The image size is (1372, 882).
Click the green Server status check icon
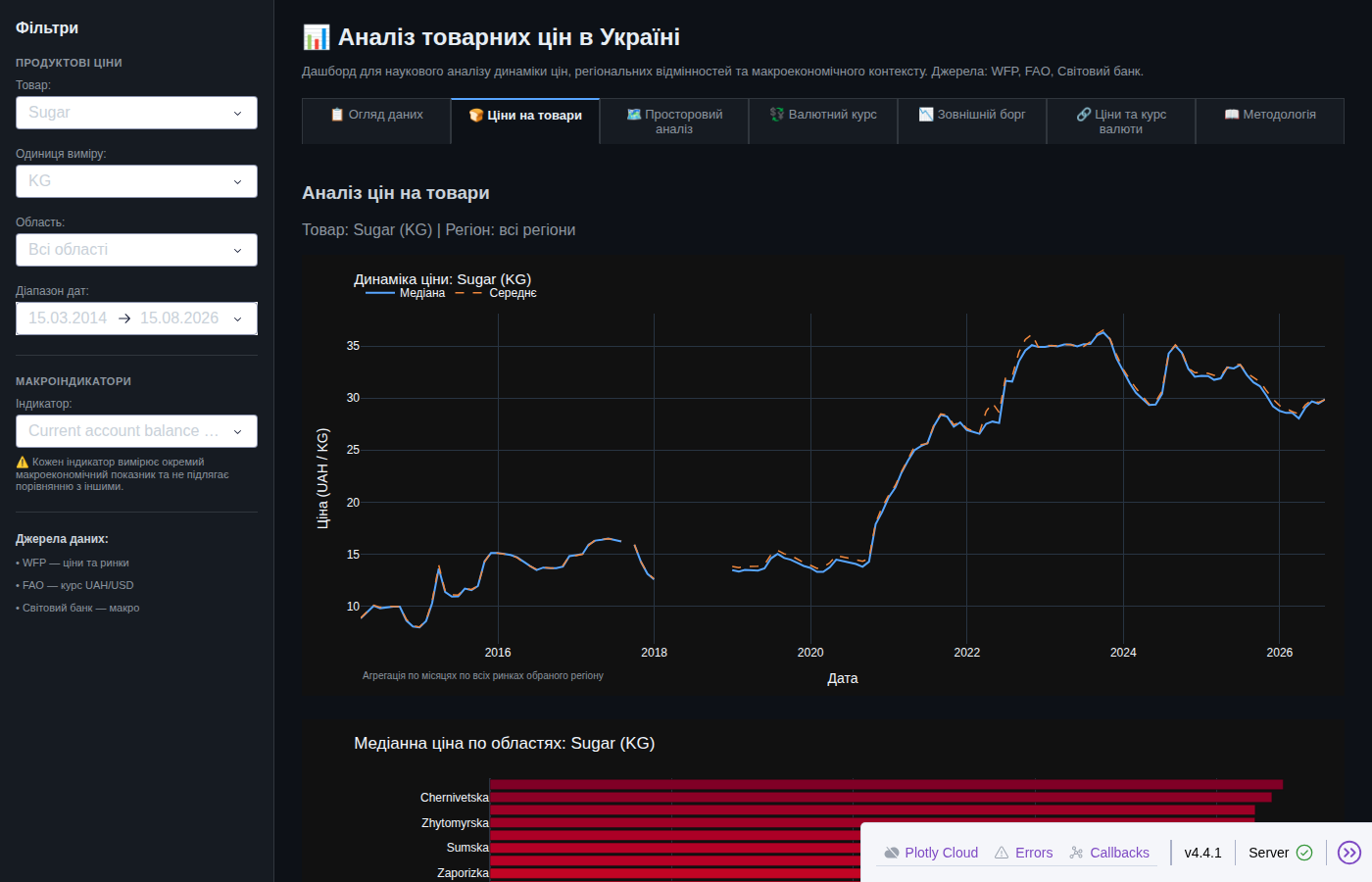pyautogui.click(x=1304, y=853)
